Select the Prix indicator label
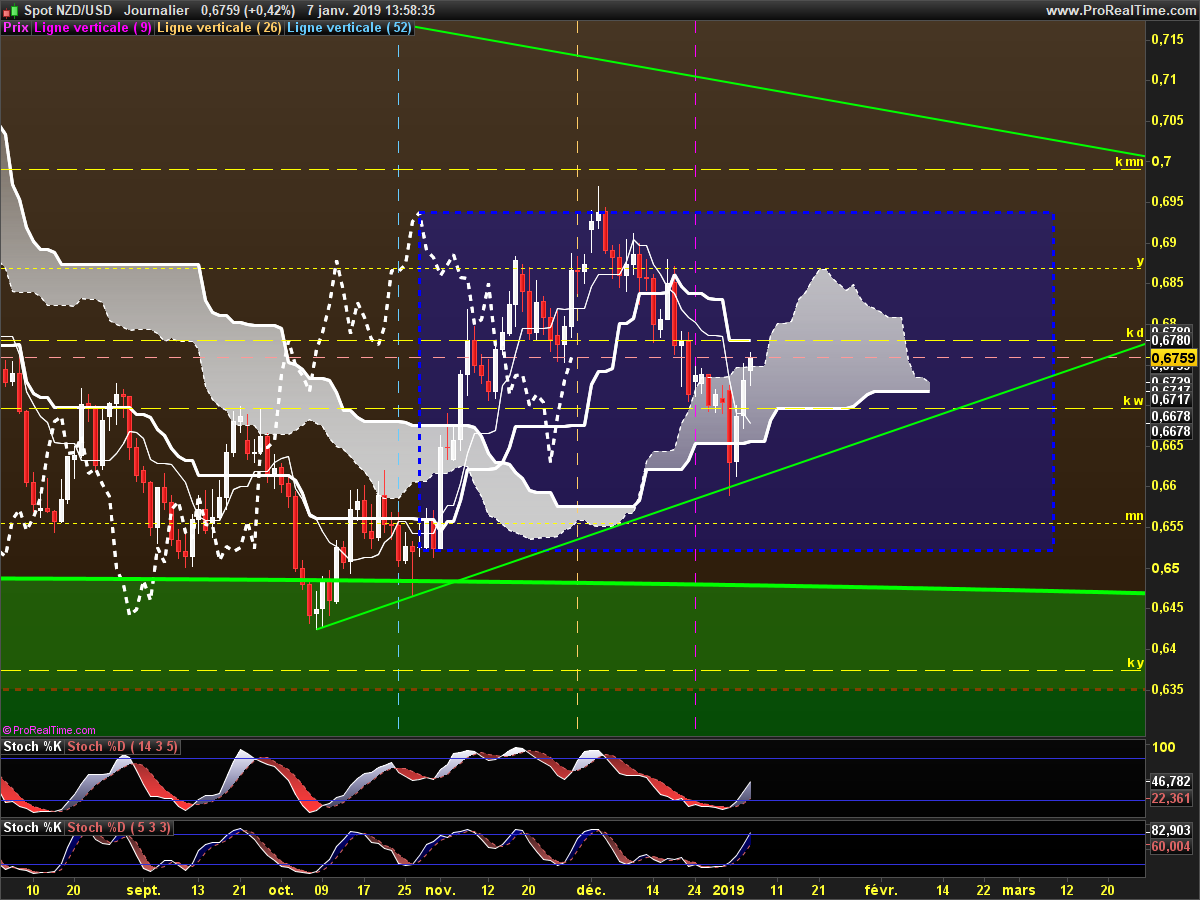1200x900 pixels. (15, 28)
